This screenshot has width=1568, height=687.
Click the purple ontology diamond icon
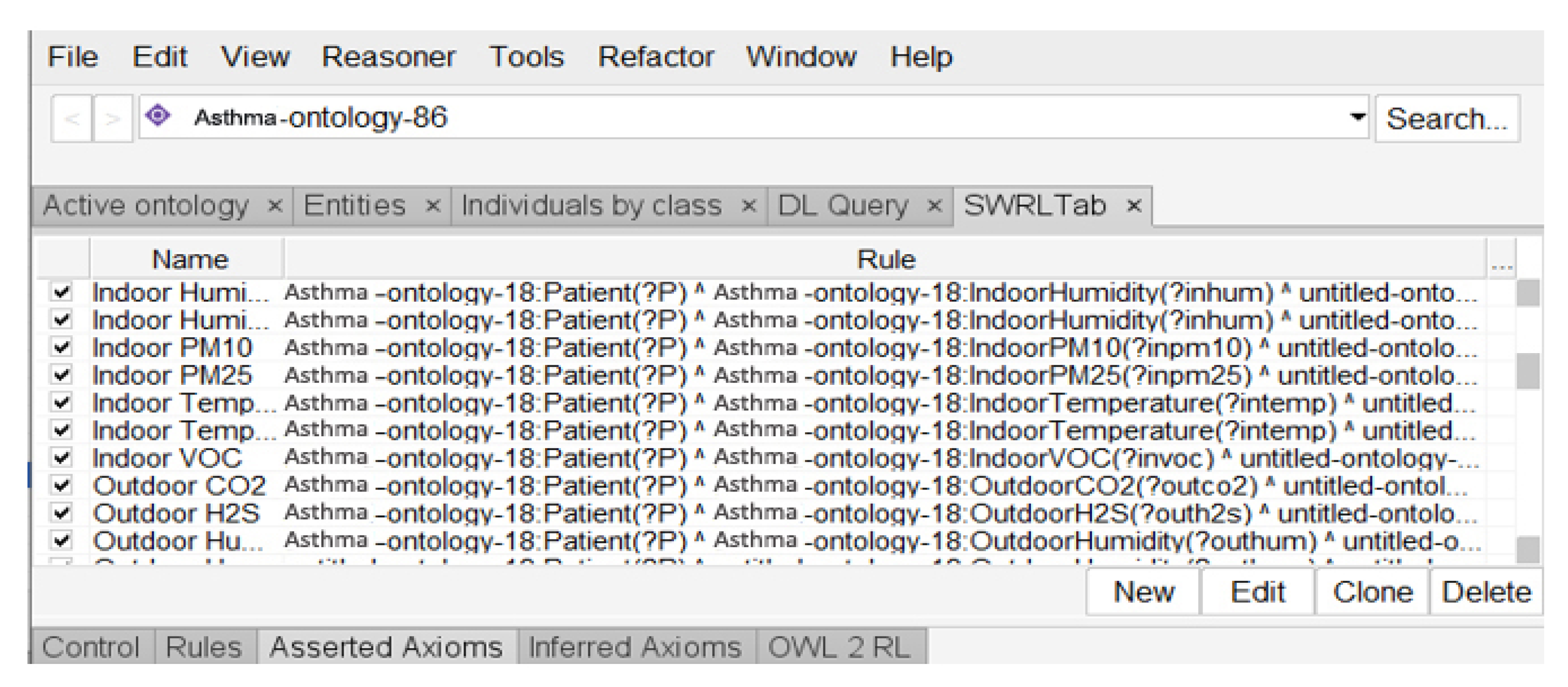[x=159, y=115]
